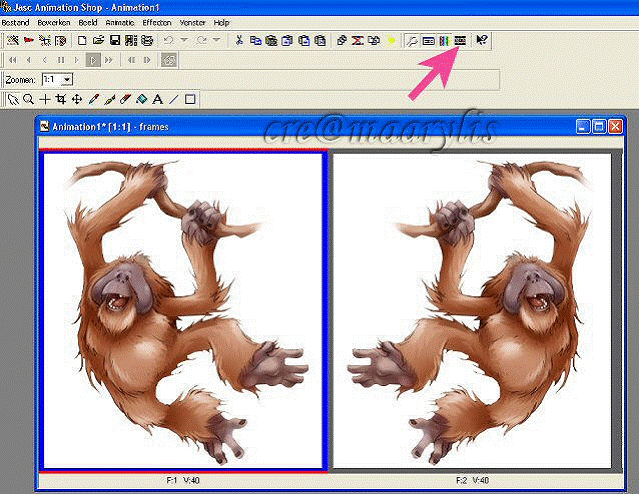Create a new animation with blank page icon

(x=82, y=40)
